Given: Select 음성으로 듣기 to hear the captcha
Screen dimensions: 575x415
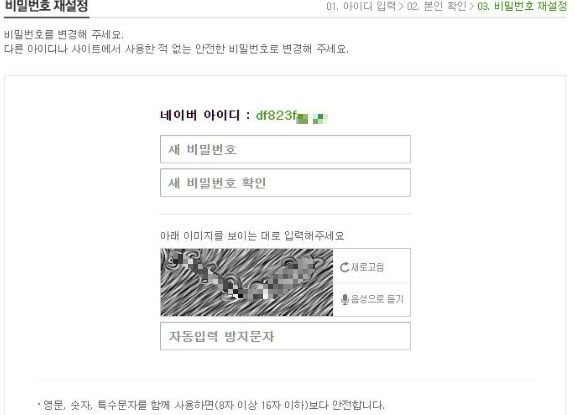Looking at the screenshot, I should tap(377, 299).
